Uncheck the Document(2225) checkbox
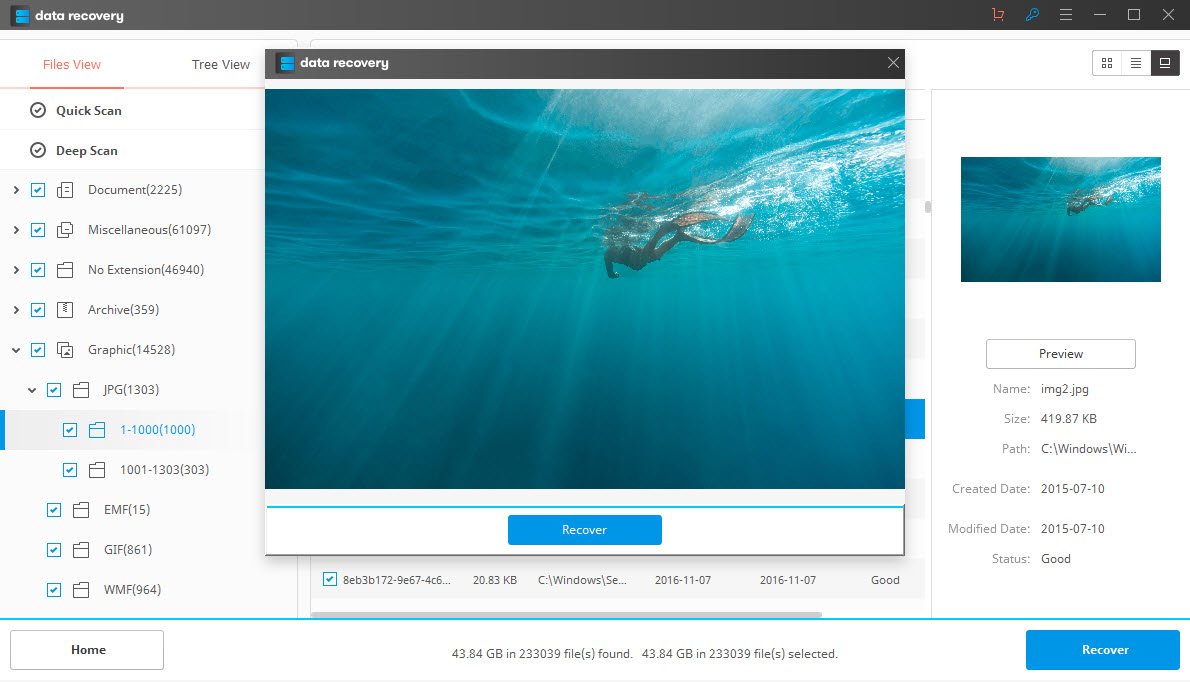The width and height of the screenshot is (1190, 682). tap(37, 189)
